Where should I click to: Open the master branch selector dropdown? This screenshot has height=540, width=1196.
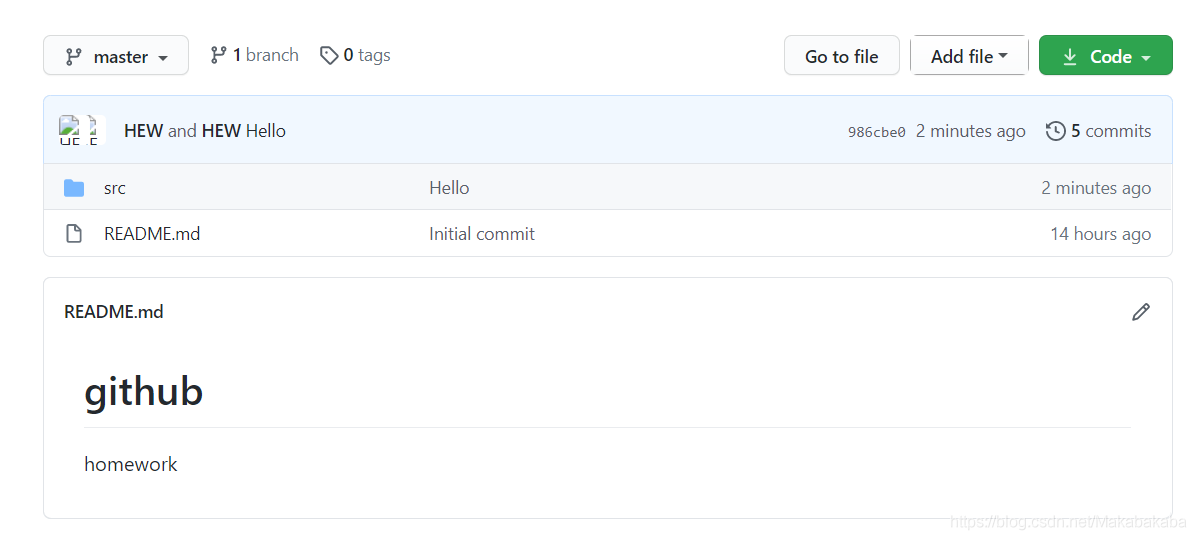tap(116, 56)
